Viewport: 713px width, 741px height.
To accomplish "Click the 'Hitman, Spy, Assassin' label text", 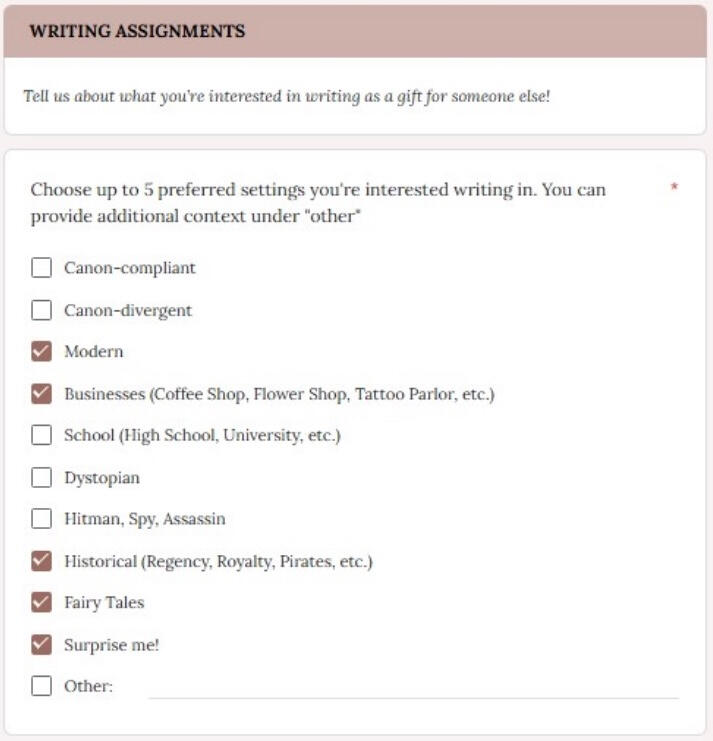I will pyautogui.click(x=145, y=519).
